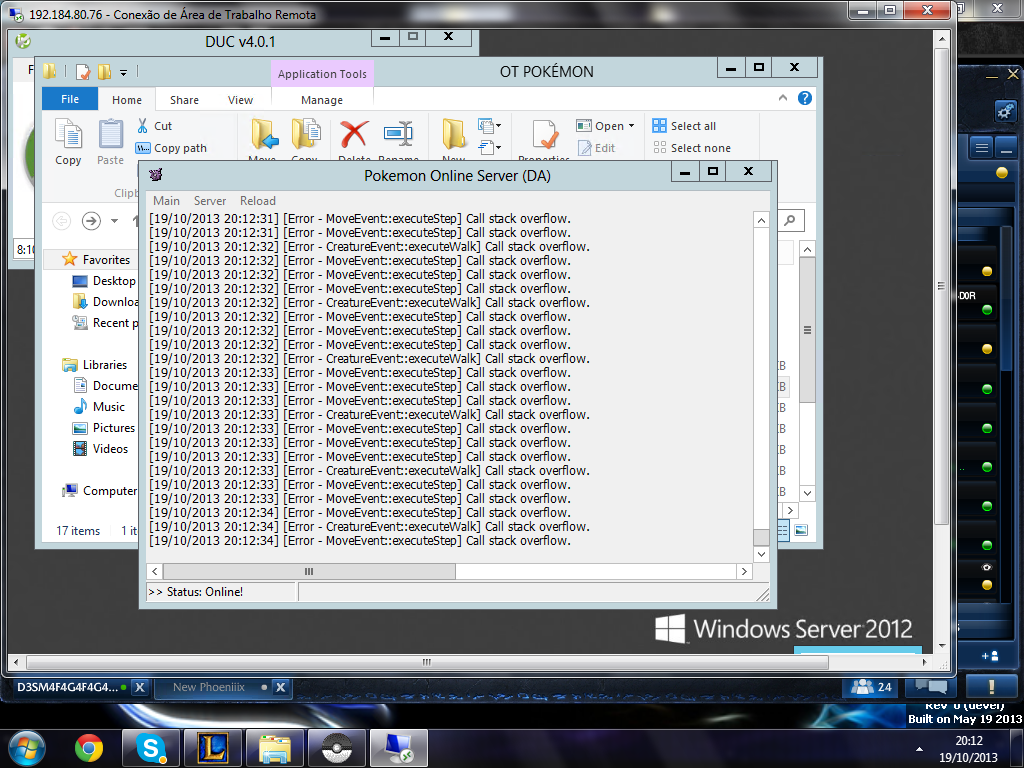Open the Recent locations dropdown arrow
The width and height of the screenshot is (1024, 768).
(114, 221)
